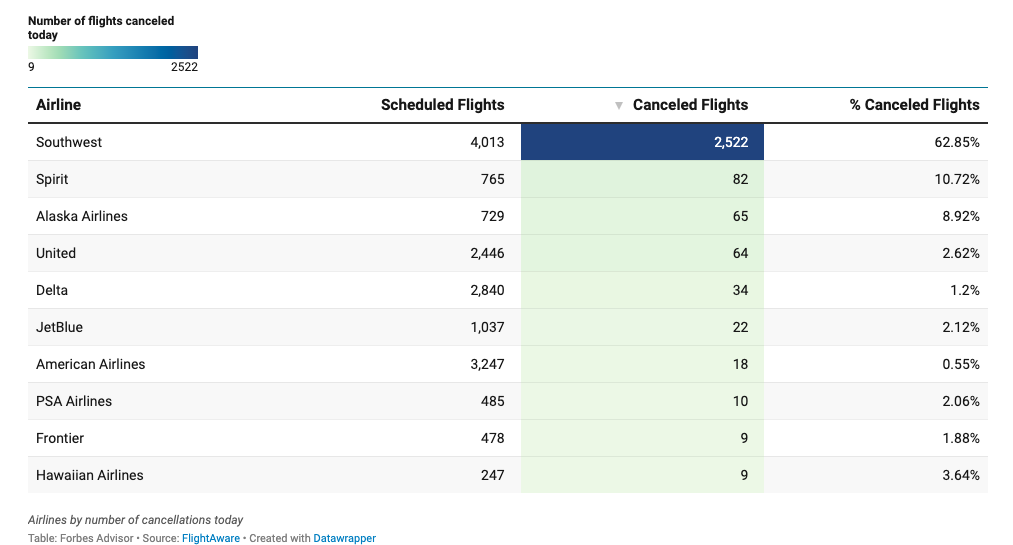Click Spirit's 82 canceled flights cell

[x=642, y=179]
